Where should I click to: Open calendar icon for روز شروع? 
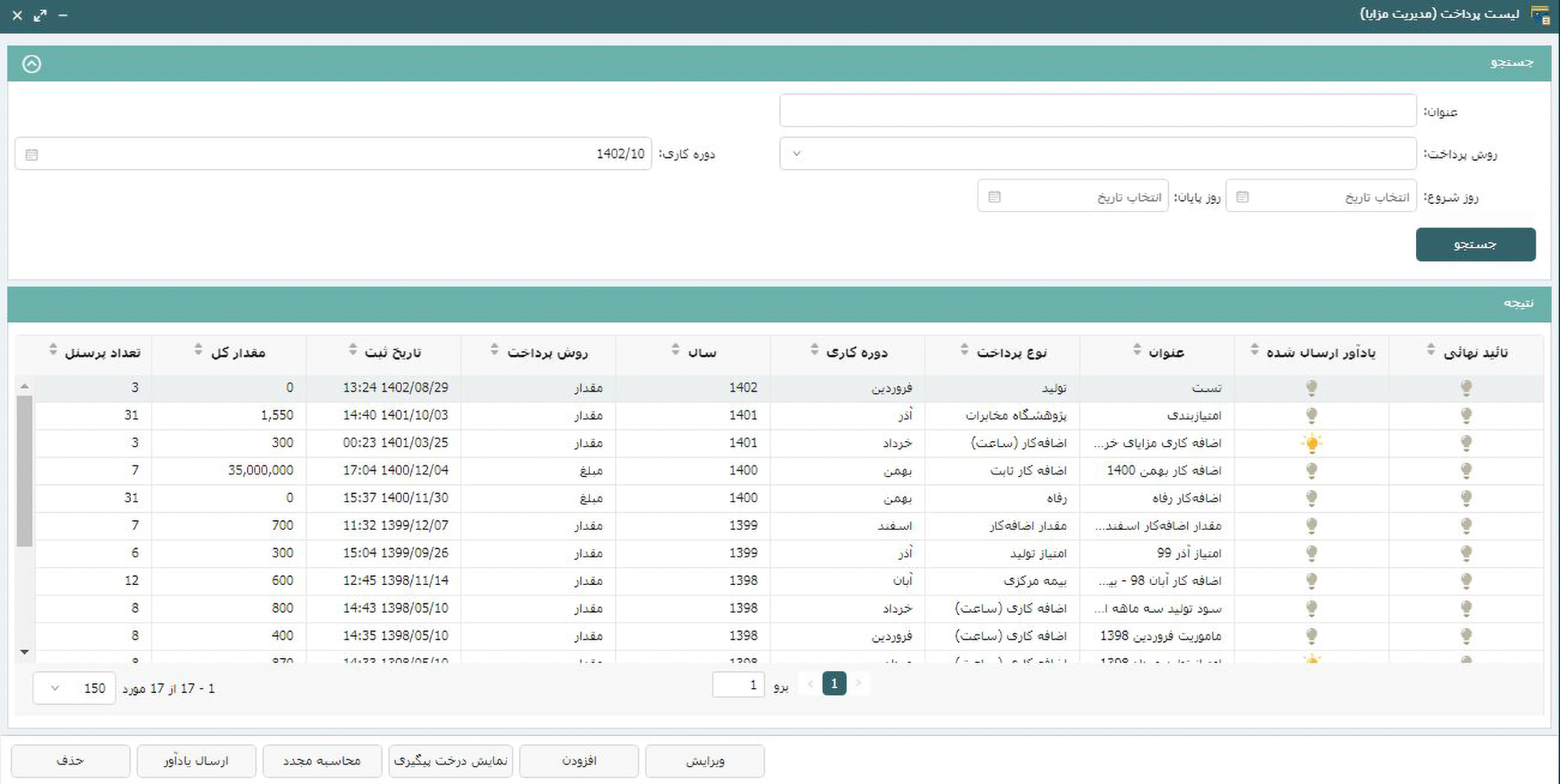point(1242,197)
